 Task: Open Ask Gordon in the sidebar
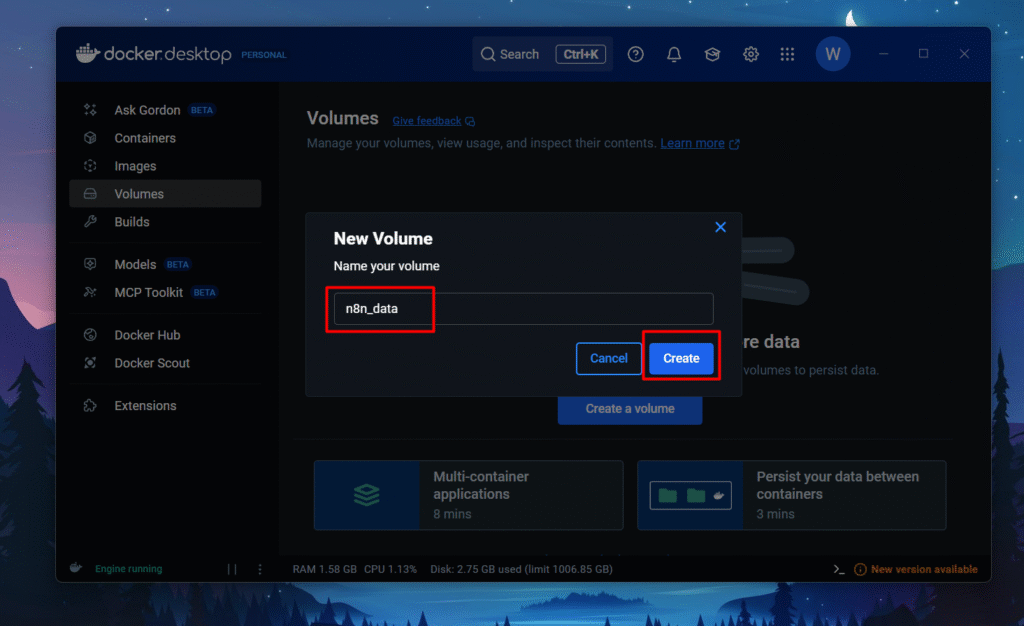(x=147, y=110)
